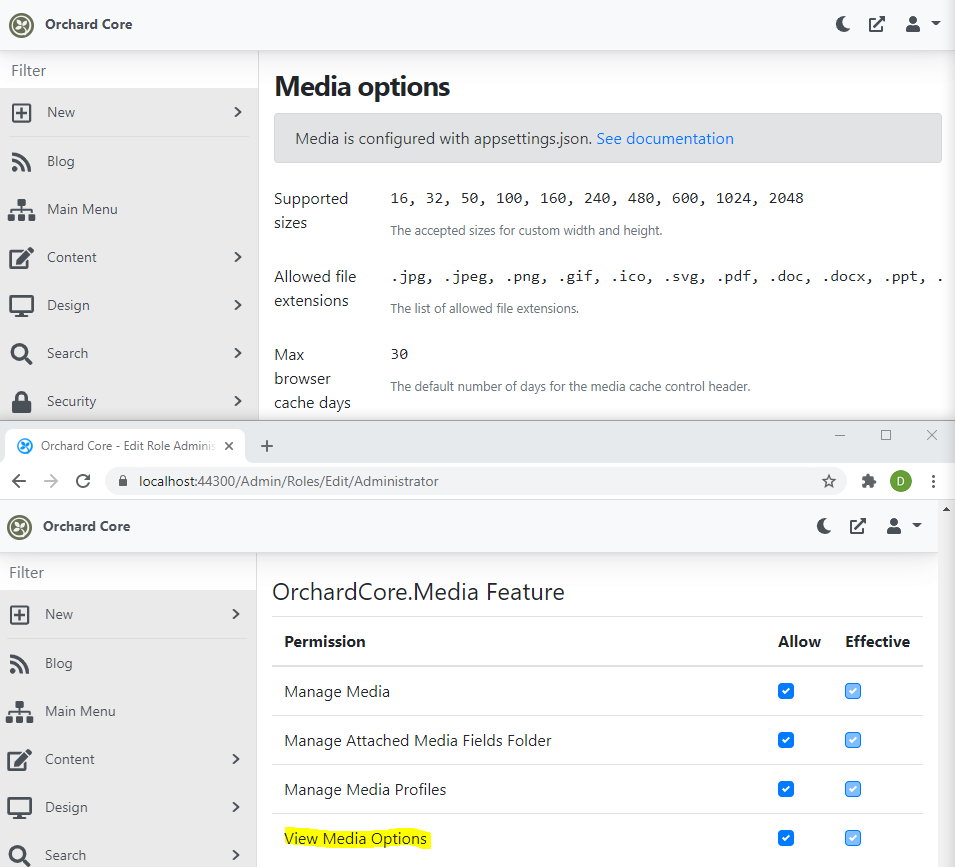Click Content edit icon in Edit Role sidebar
The image size is (955, 867).
tap(19, 760)
